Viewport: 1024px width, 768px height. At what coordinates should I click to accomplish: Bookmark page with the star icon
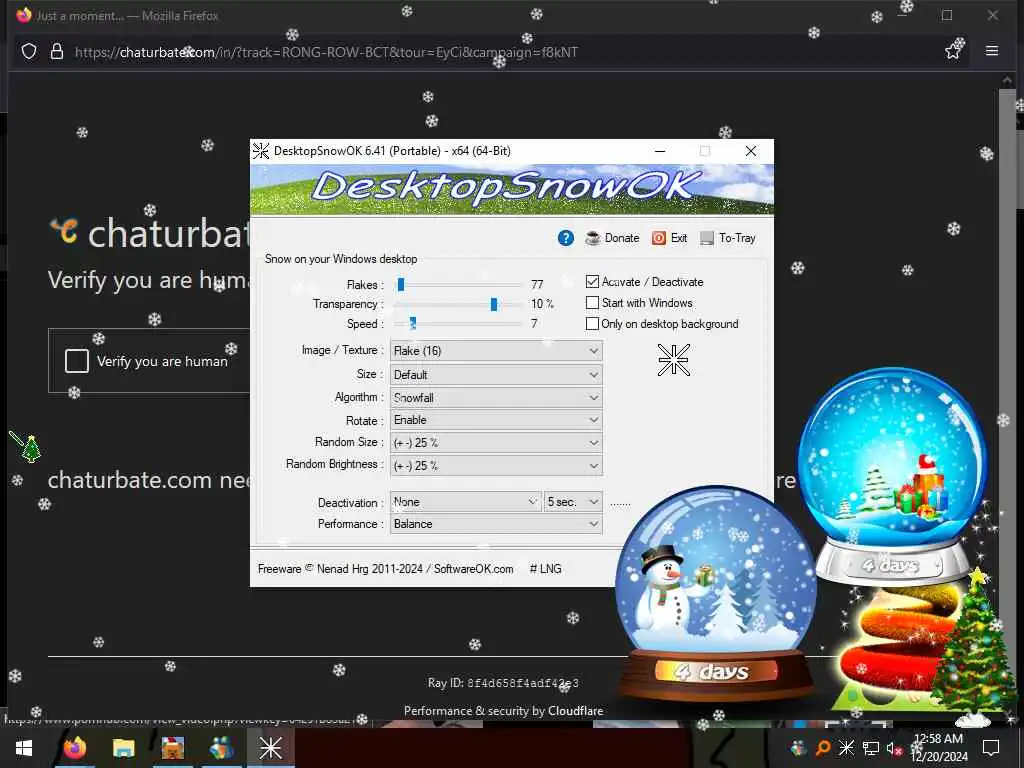coord(953,51)
